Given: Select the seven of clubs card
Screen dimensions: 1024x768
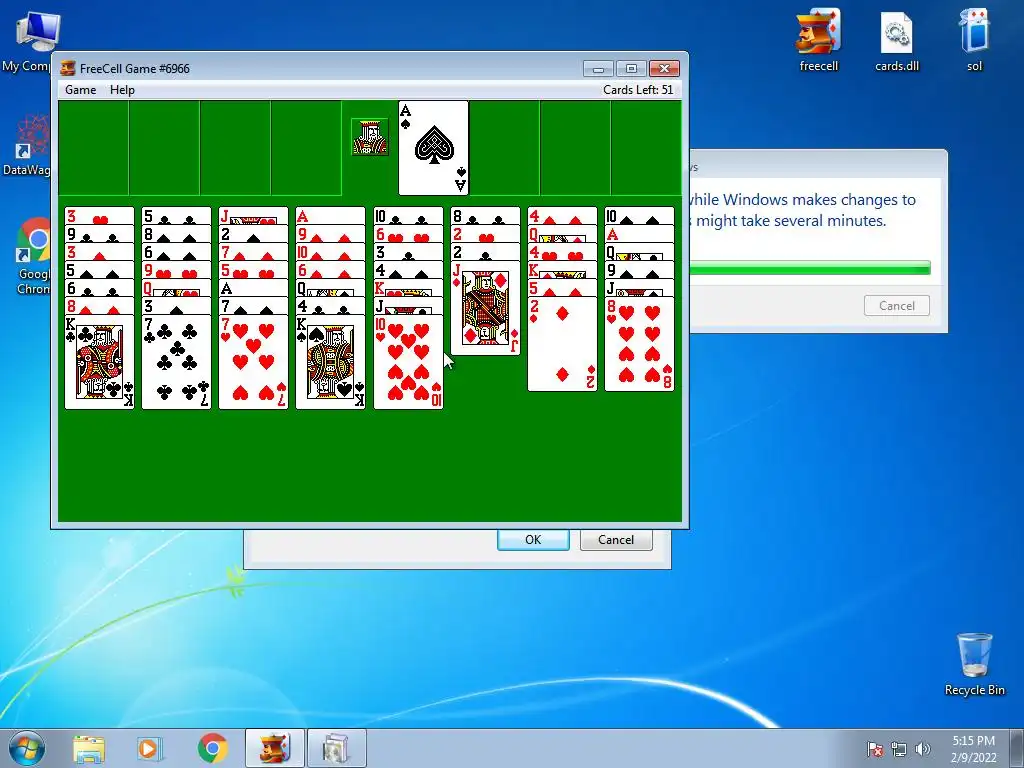Looking at the screenshot, I should tap(176, 362).
